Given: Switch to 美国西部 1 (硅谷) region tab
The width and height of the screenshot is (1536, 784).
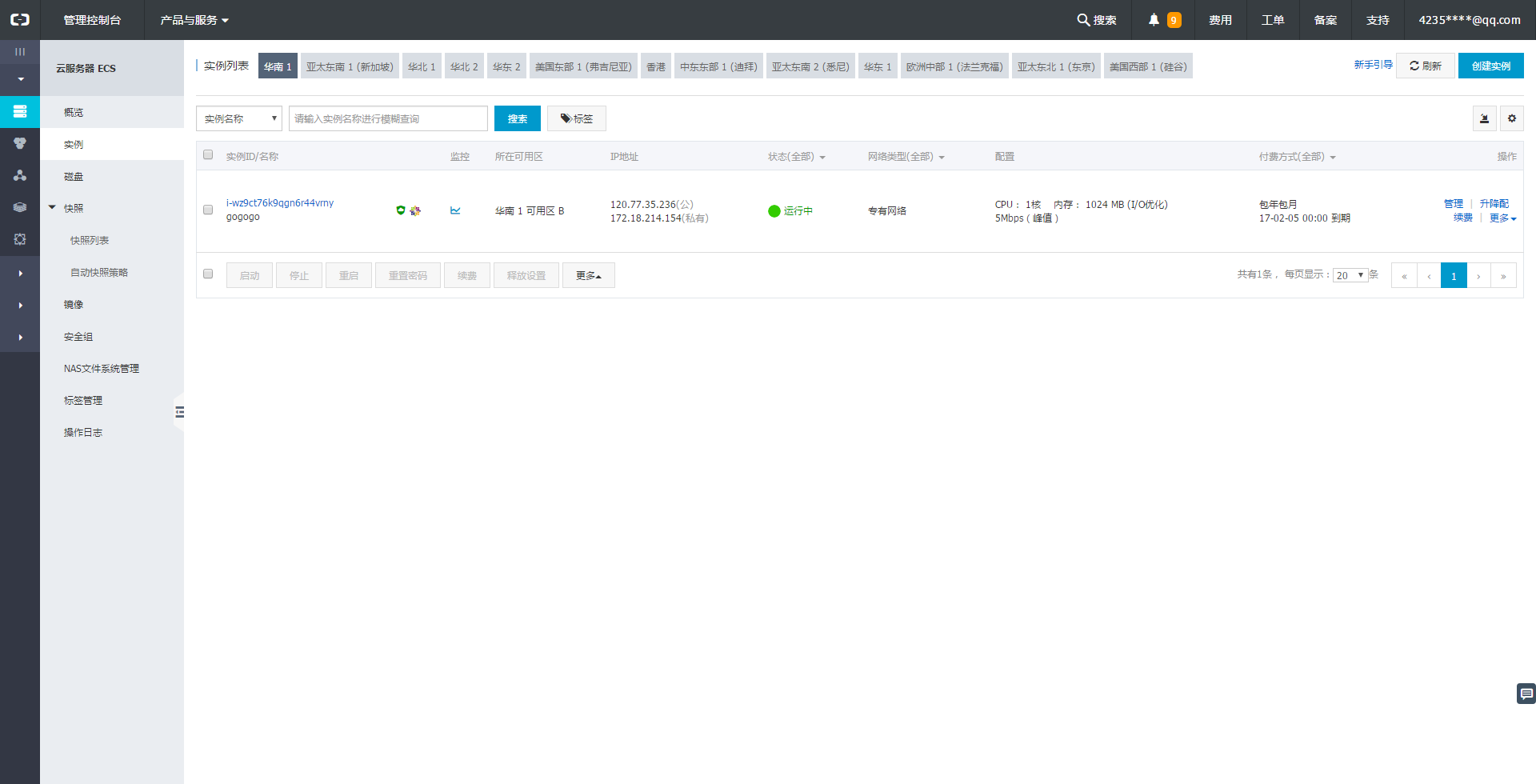Looking at the screenshot, I should point(1148,66).
